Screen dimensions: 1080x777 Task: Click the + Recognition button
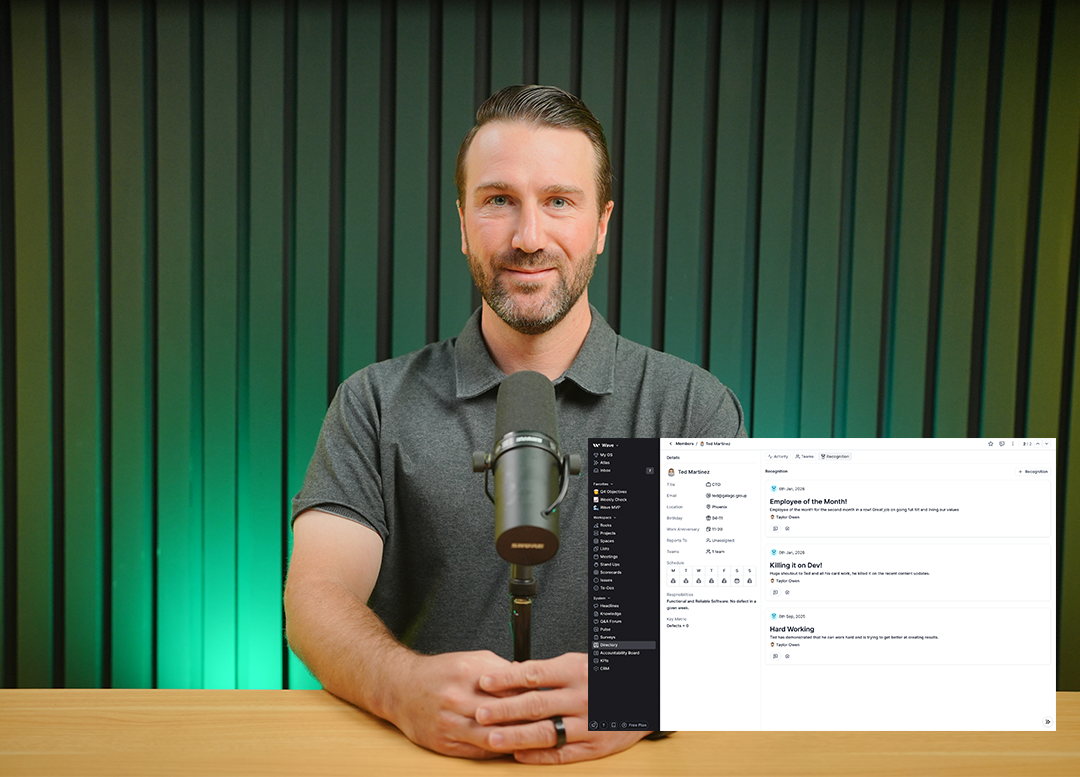[x=1033, y=471]
